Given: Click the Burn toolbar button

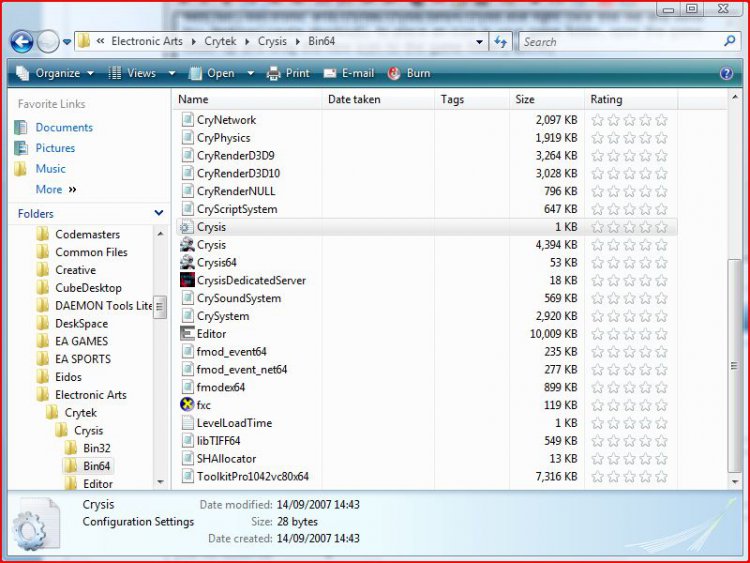Looking at the screenshot, I should [x=409, y=73].
